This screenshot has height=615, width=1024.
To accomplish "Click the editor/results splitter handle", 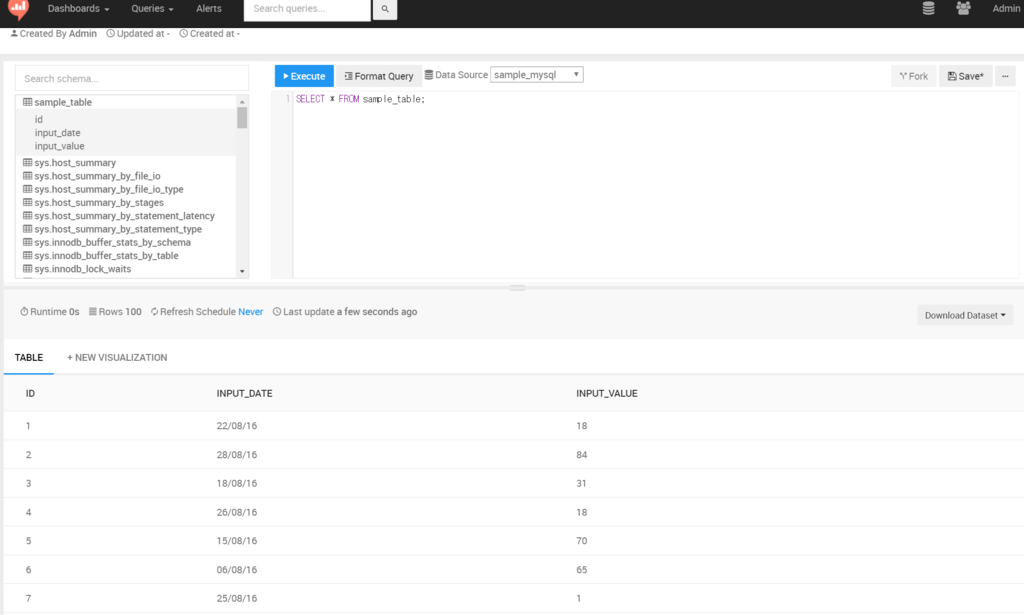I will click(x=517, y=287).
